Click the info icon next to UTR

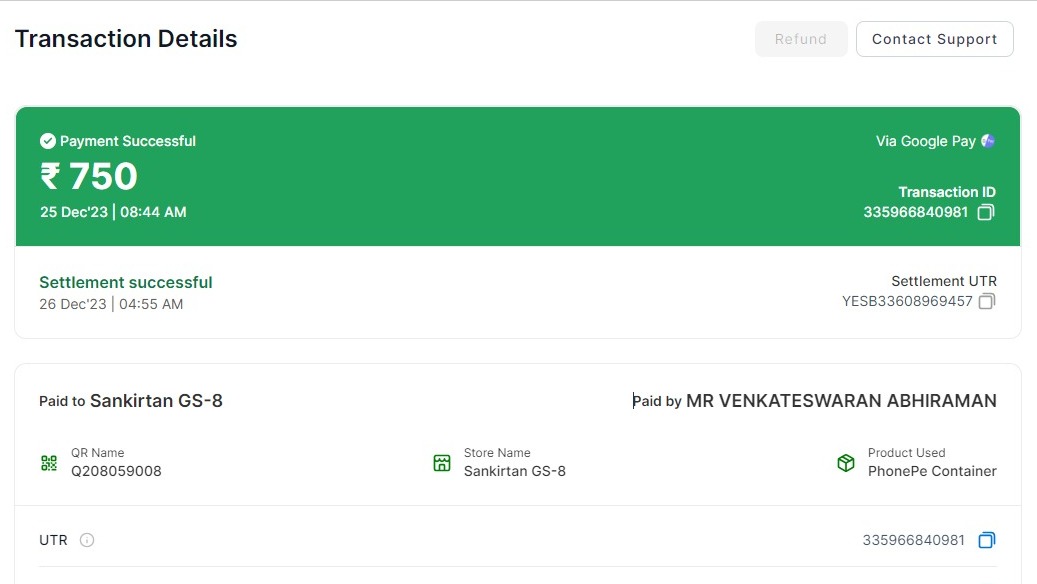click(87, 540)
